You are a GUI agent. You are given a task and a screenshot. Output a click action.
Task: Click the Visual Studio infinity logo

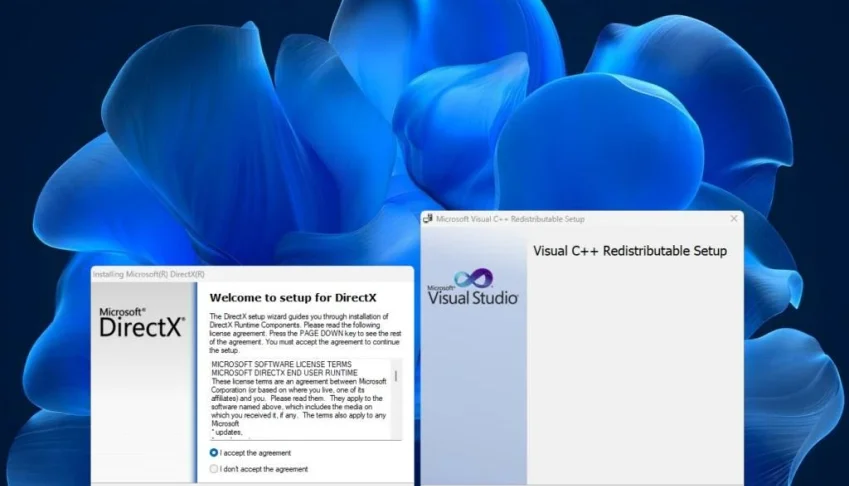click(x=474, y=278)
